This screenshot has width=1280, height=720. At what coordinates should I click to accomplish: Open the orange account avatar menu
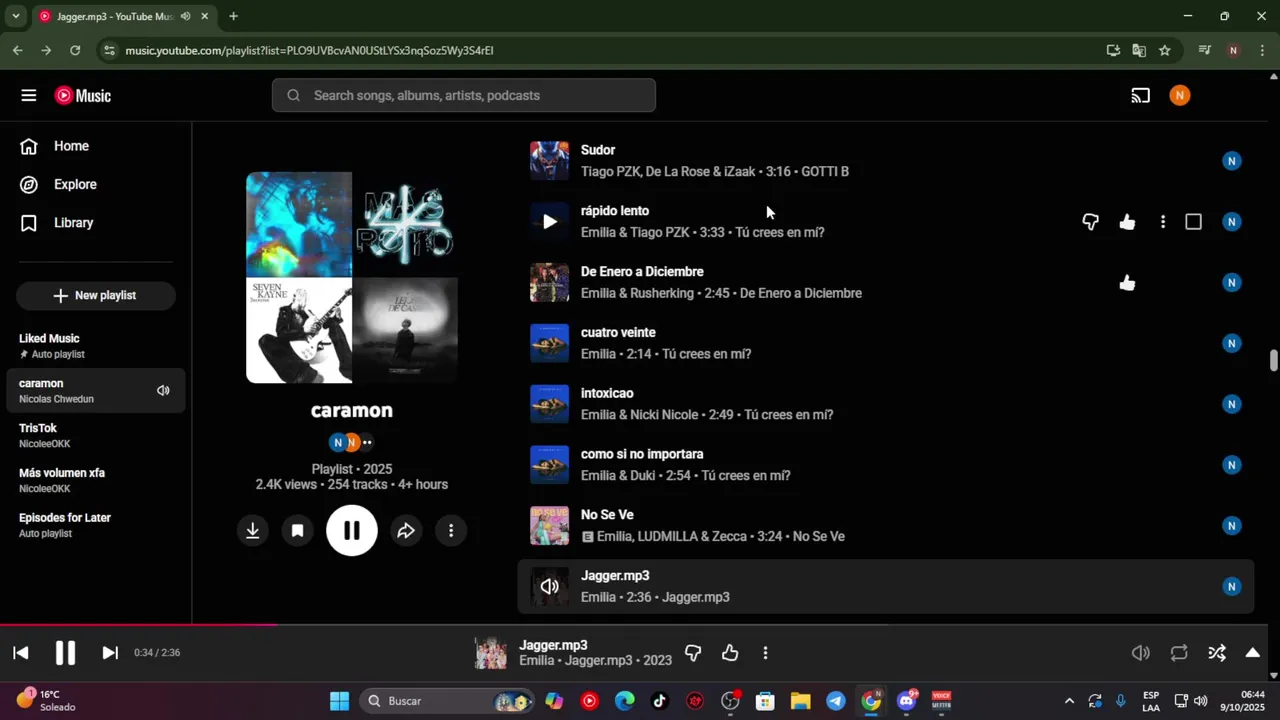(1180, 96)
